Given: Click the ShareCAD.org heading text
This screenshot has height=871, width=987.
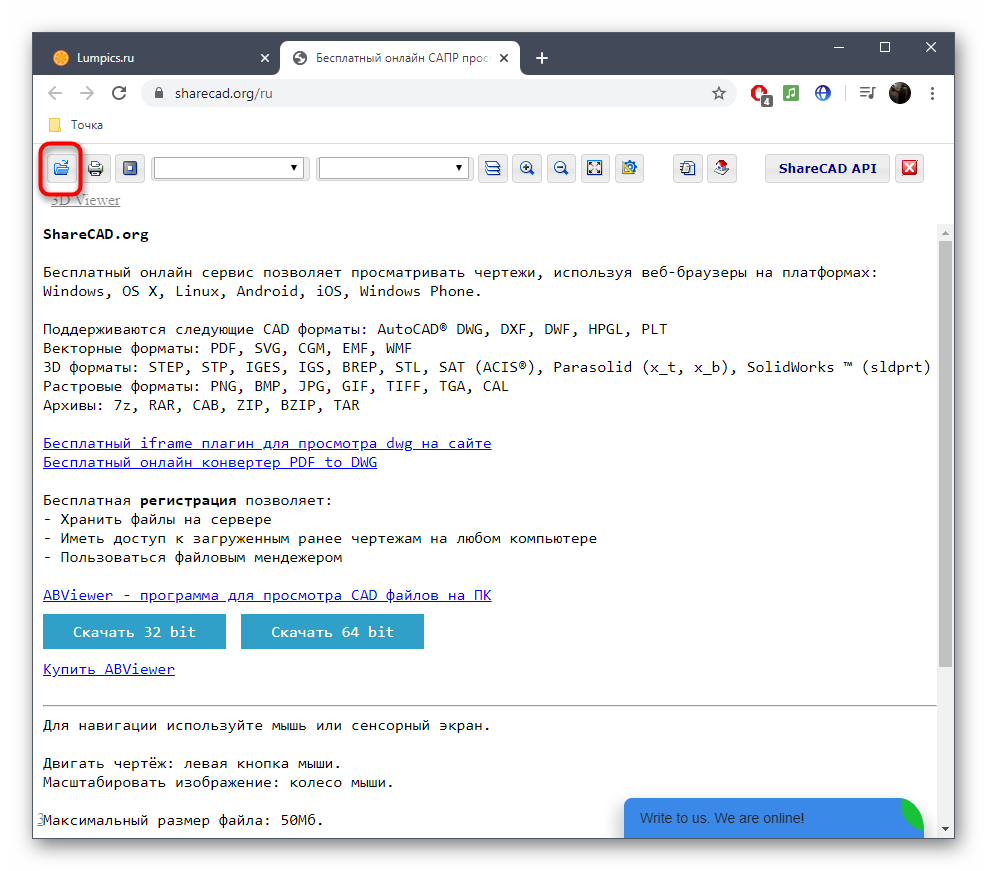Looking at the screenshot, I should point(96,234).
